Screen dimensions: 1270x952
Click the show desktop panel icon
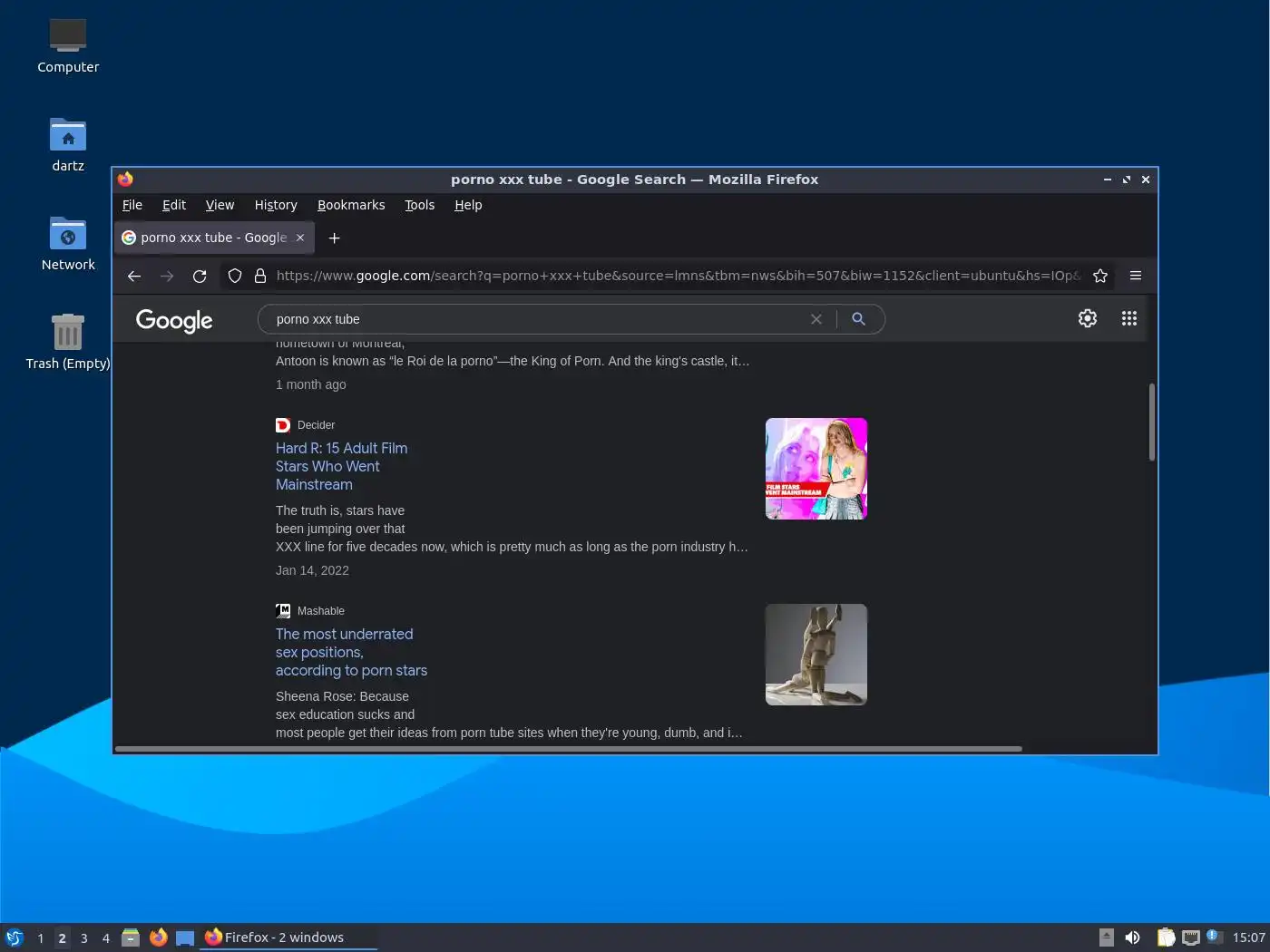tap(185, 937)
